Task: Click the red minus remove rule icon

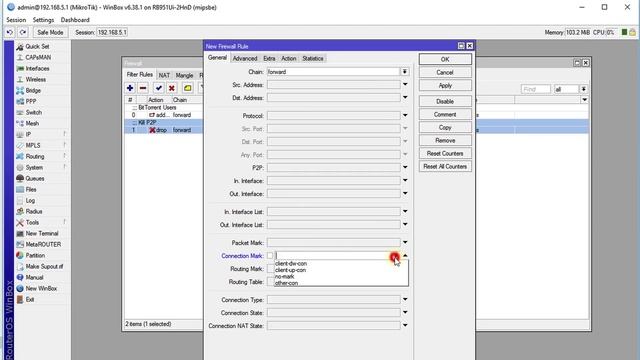Action: coord(143,88)
